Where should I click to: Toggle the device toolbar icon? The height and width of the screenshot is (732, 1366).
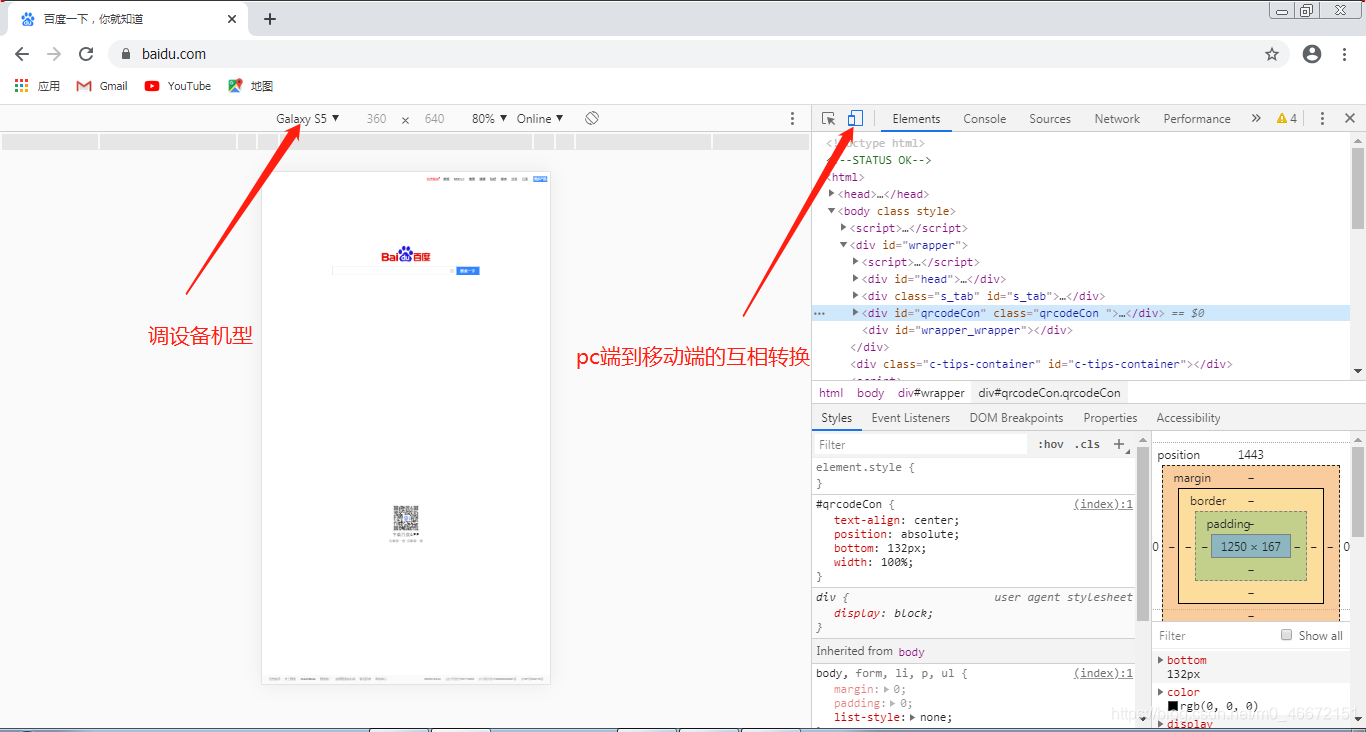tap(854, 118)
